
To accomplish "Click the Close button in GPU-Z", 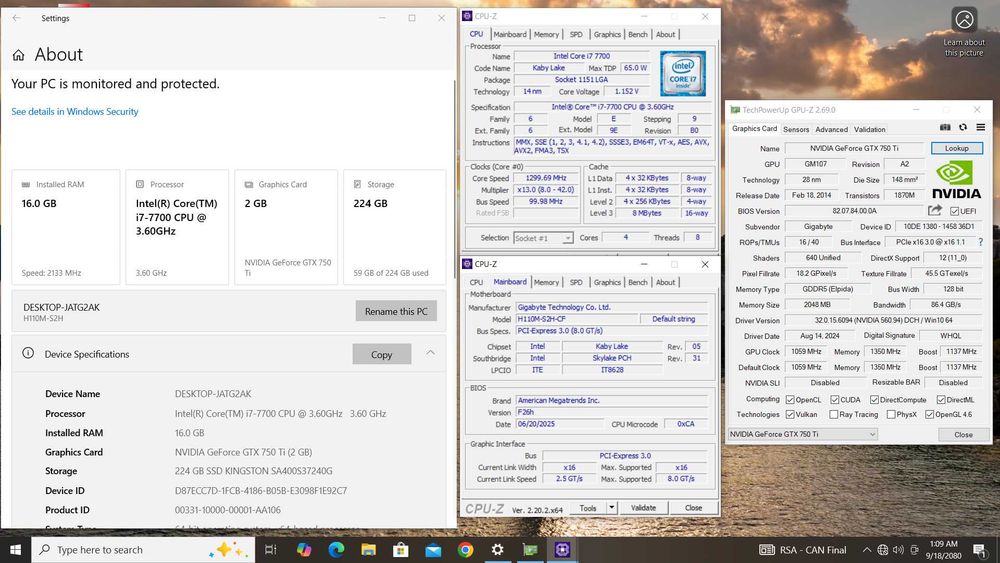I will (x=963, y=434).
